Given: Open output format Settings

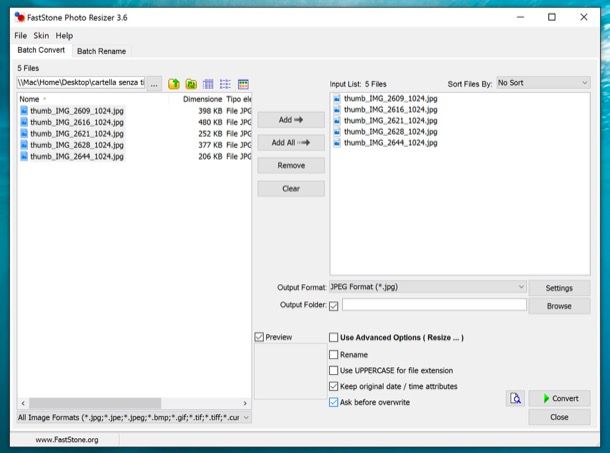Looking at the screenshot, I should pyautogui.click(x=559, y=288).
